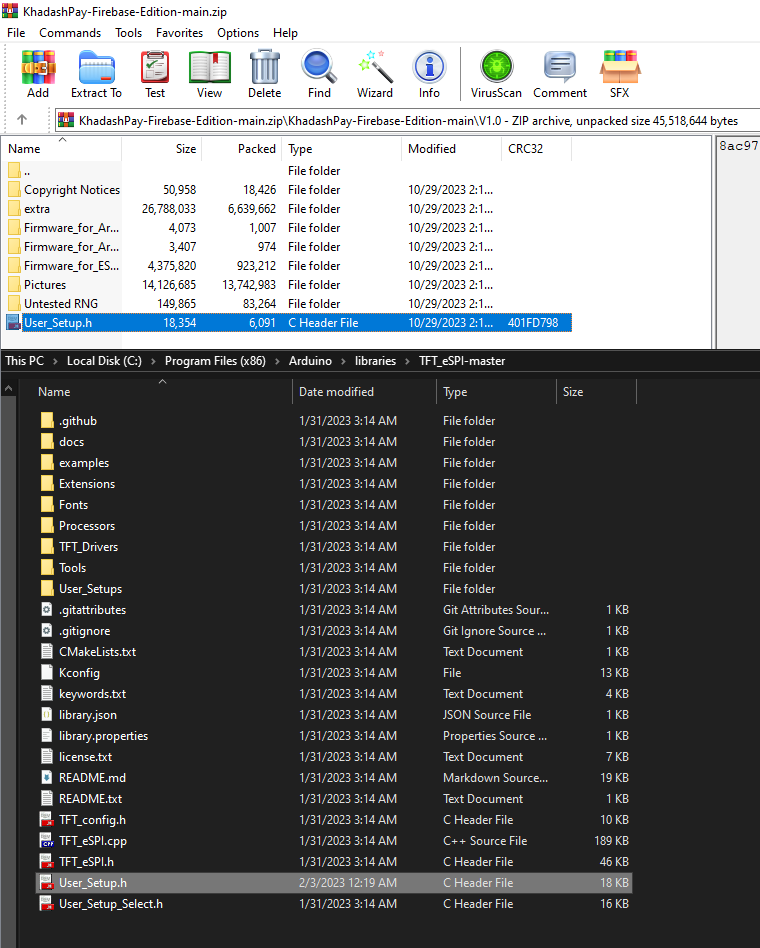Image resolution: width=760 pixels, height=948 pixels.
Task: Sort WinRAR list by CRC32 column
Action: pyautogui.click(x=536, y=149)
